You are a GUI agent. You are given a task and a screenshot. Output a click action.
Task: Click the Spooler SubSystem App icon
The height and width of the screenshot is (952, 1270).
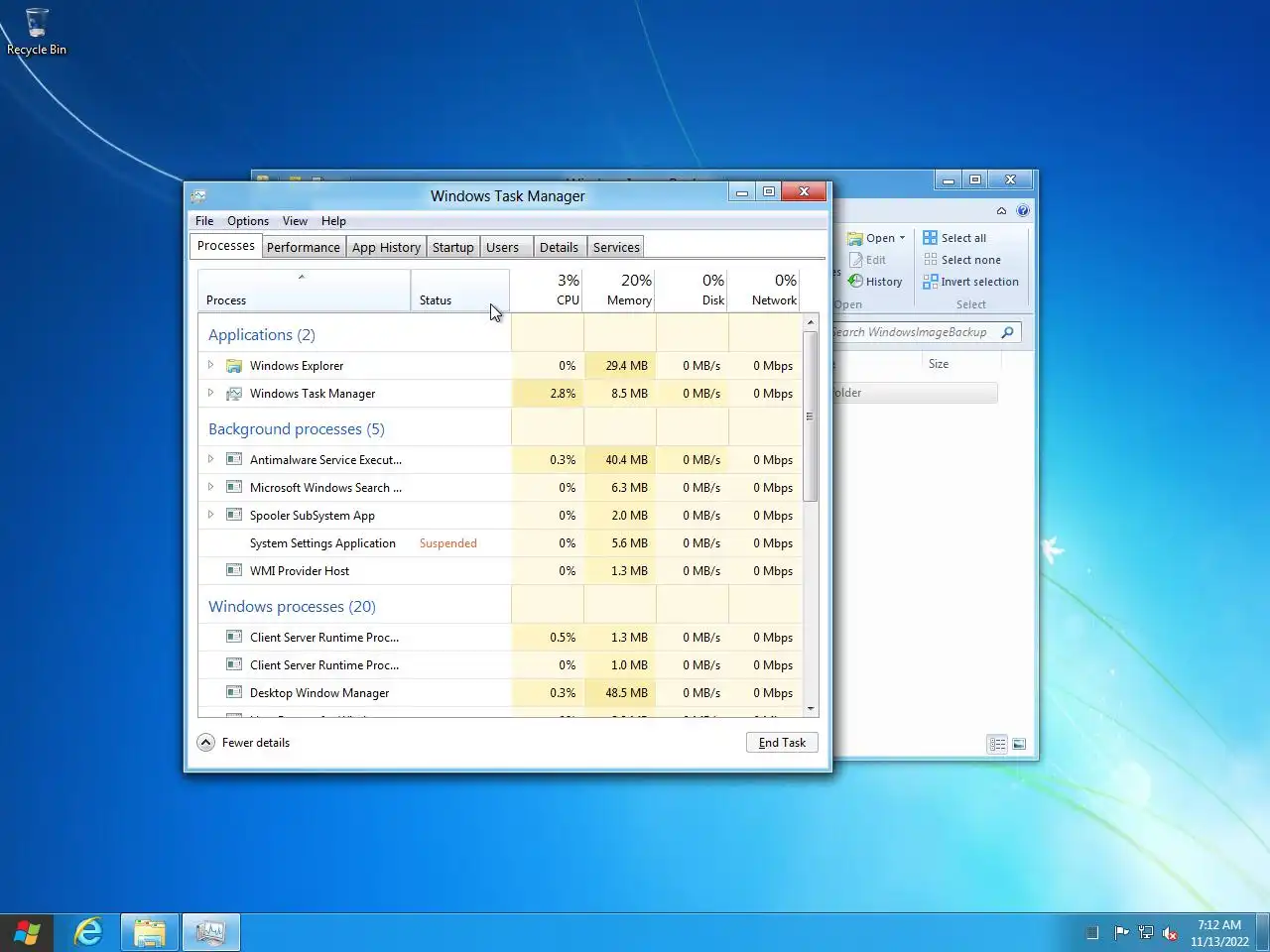point(234,515)
